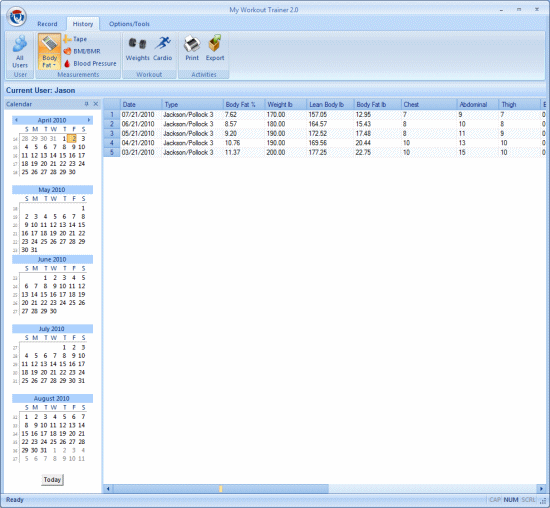Screen dimensions: 550x508
Task: Click the horizontal scrollbar right arrow
Action: pyautogui.click(x=541, y=489)
